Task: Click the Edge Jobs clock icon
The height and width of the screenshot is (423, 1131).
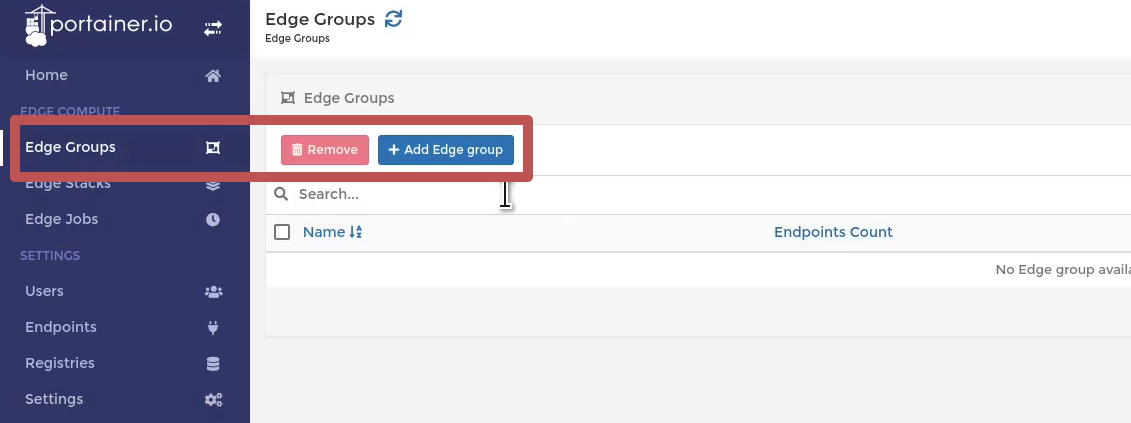Action: [213, 219]
